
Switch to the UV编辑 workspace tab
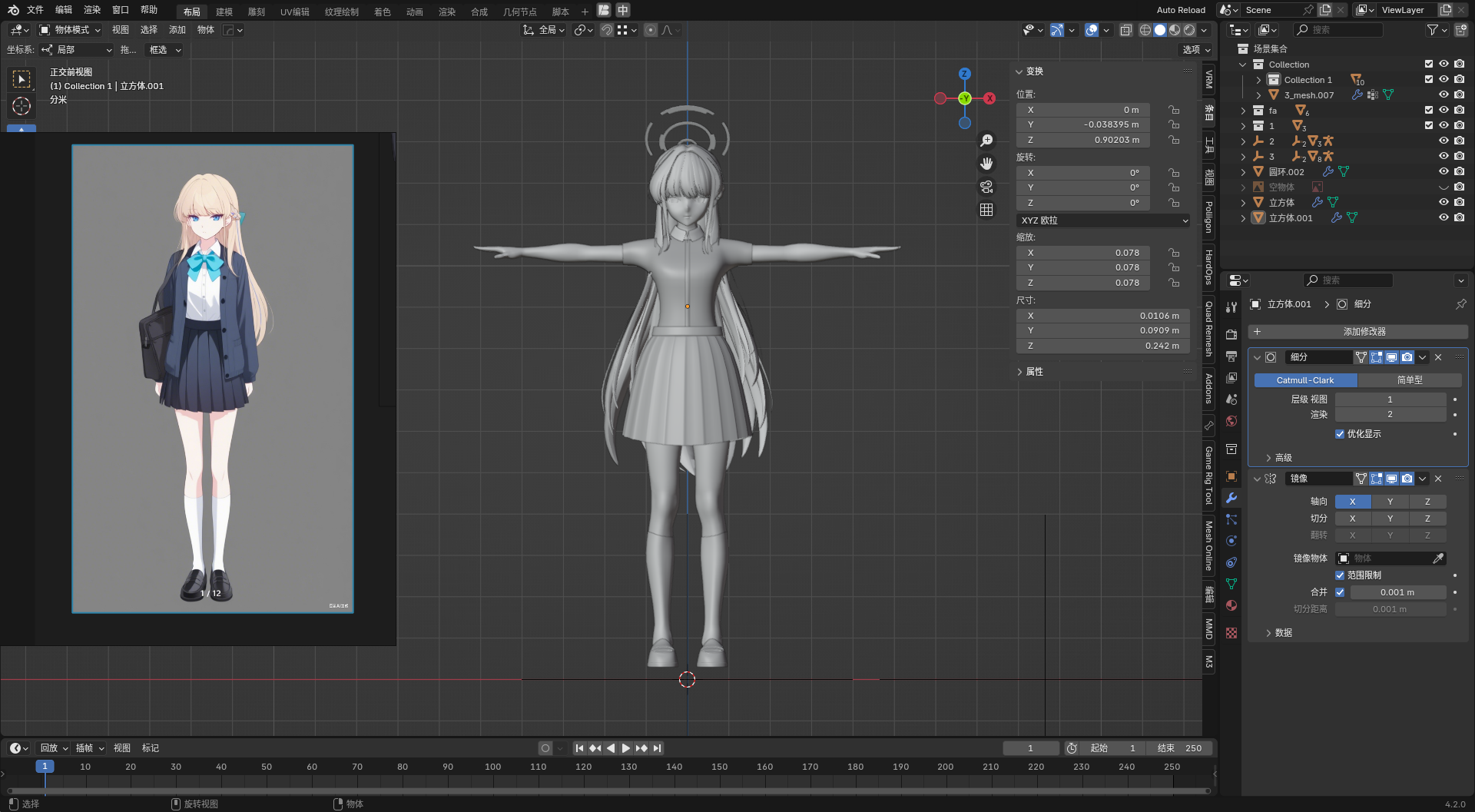[x=294, y=12]
